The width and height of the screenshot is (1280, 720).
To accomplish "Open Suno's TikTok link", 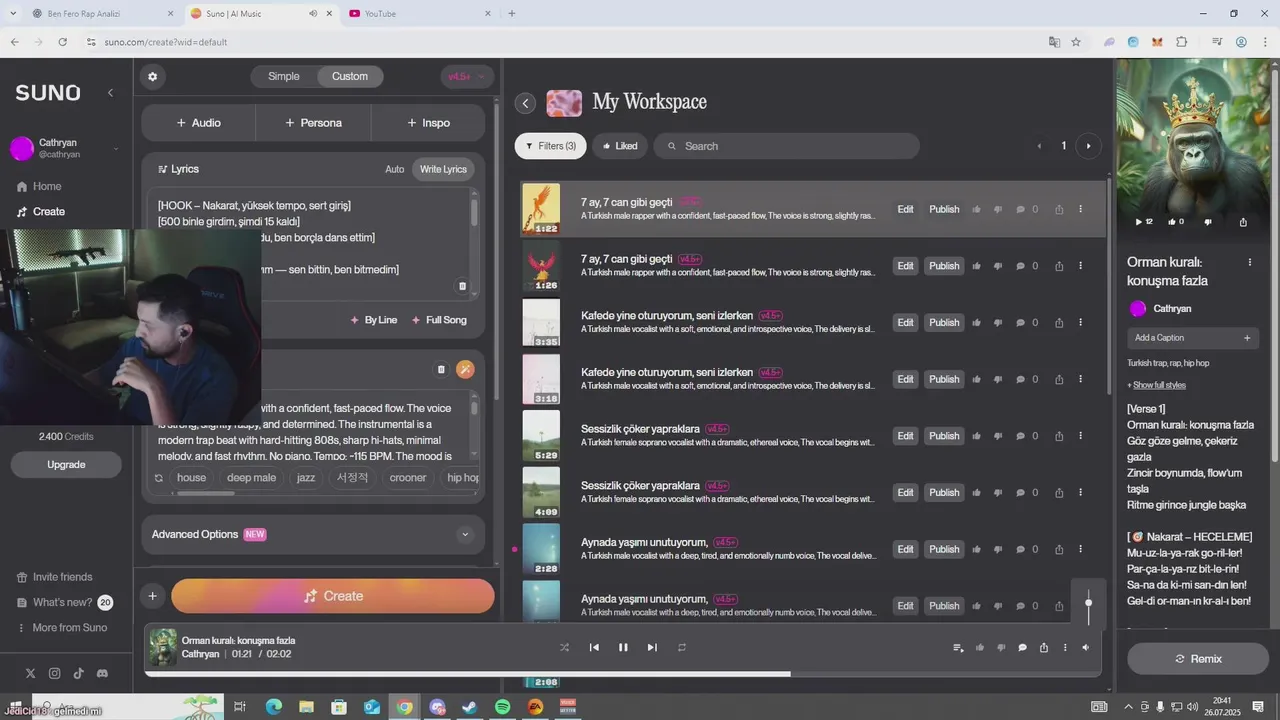I will point(78,674).
